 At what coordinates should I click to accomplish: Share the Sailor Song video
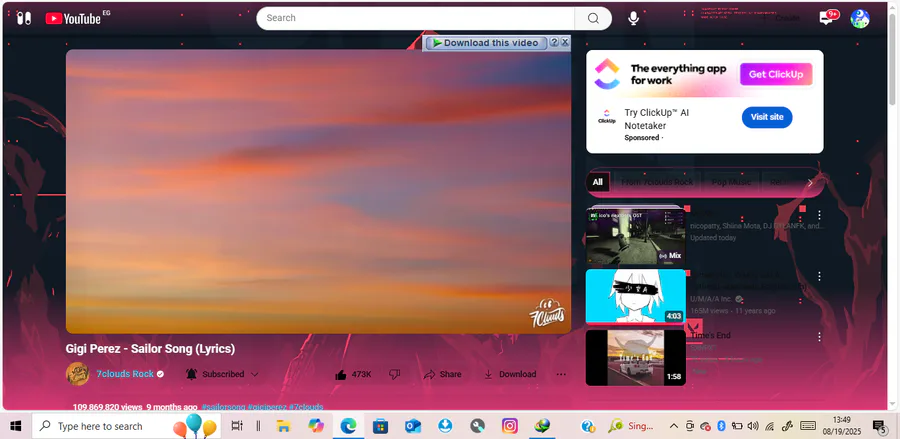pos(442,374)
